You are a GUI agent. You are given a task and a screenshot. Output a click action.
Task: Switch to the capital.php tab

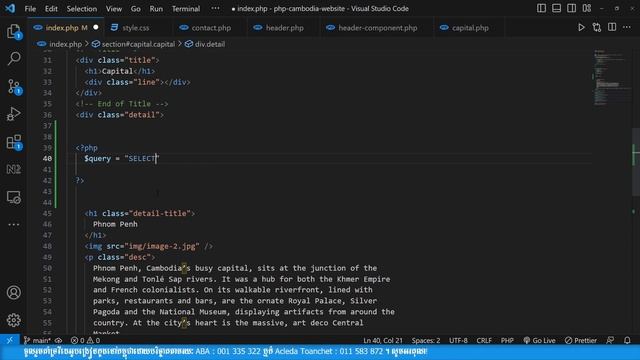pyautogui.click(x=470, y=28)
